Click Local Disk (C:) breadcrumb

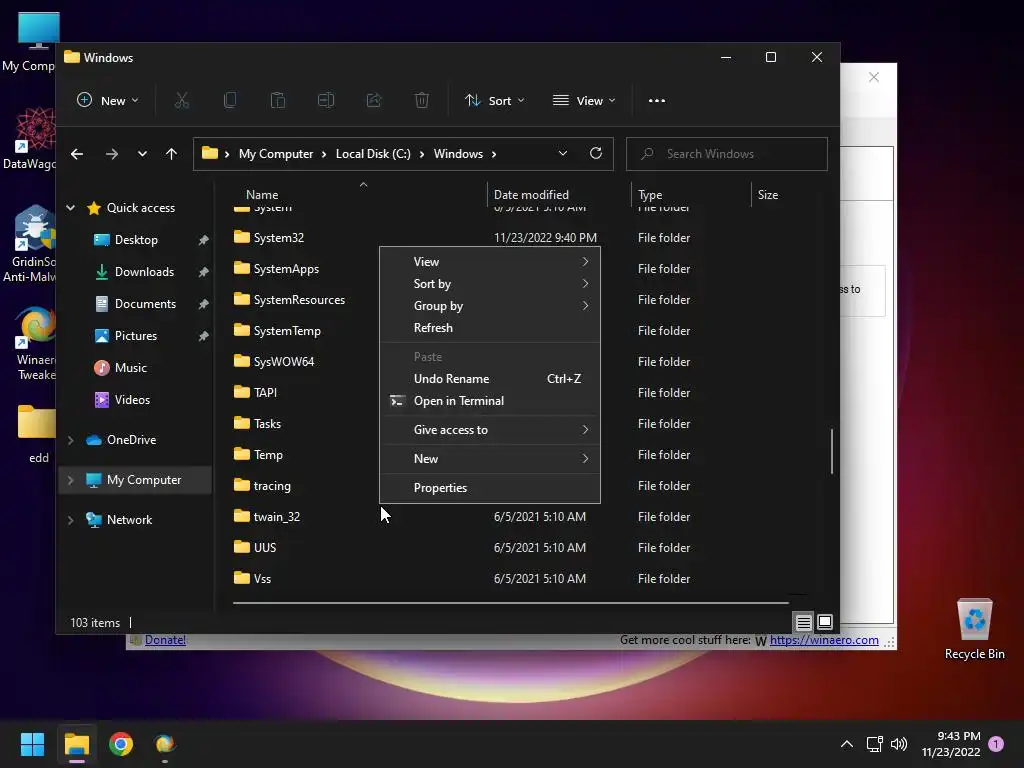click(x=373, y=154)
